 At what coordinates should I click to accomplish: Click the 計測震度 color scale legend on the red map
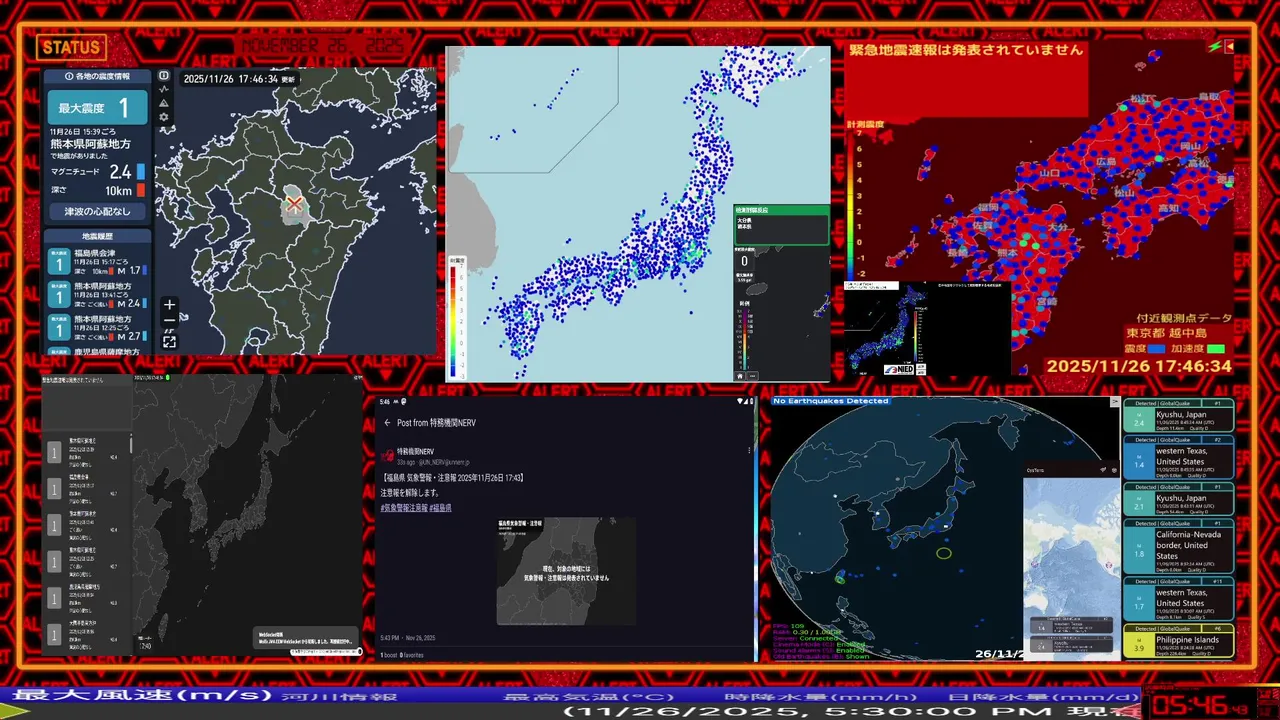(857, 203)
